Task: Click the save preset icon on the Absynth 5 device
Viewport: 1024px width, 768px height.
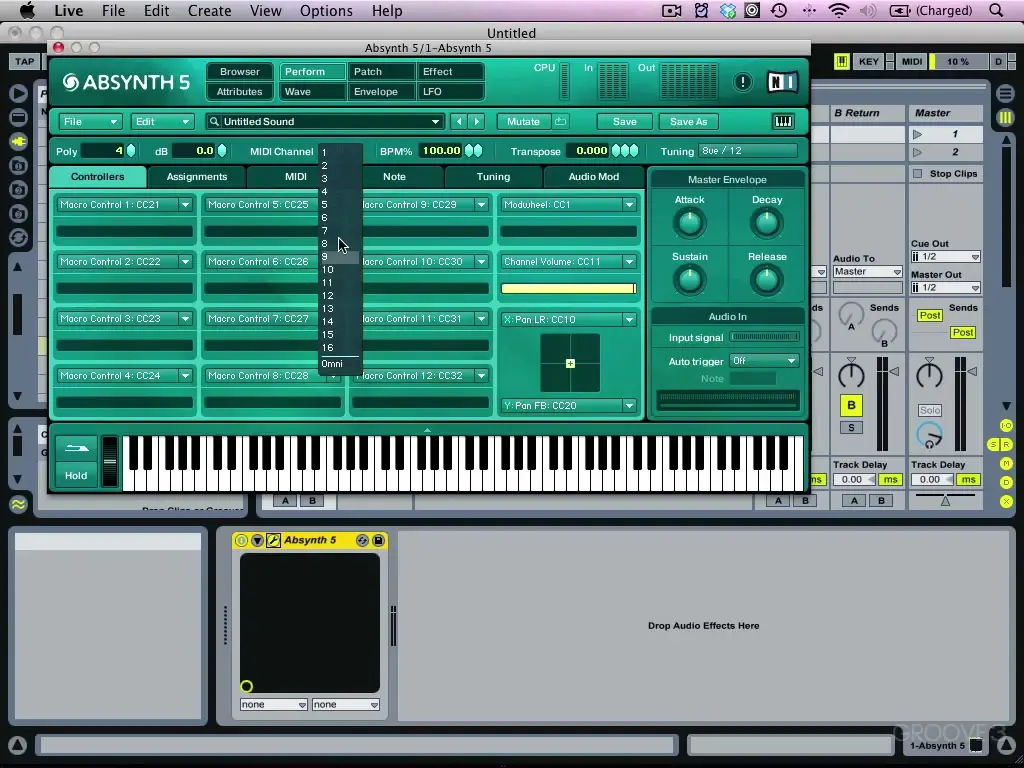Action: [x=377, y=539]
